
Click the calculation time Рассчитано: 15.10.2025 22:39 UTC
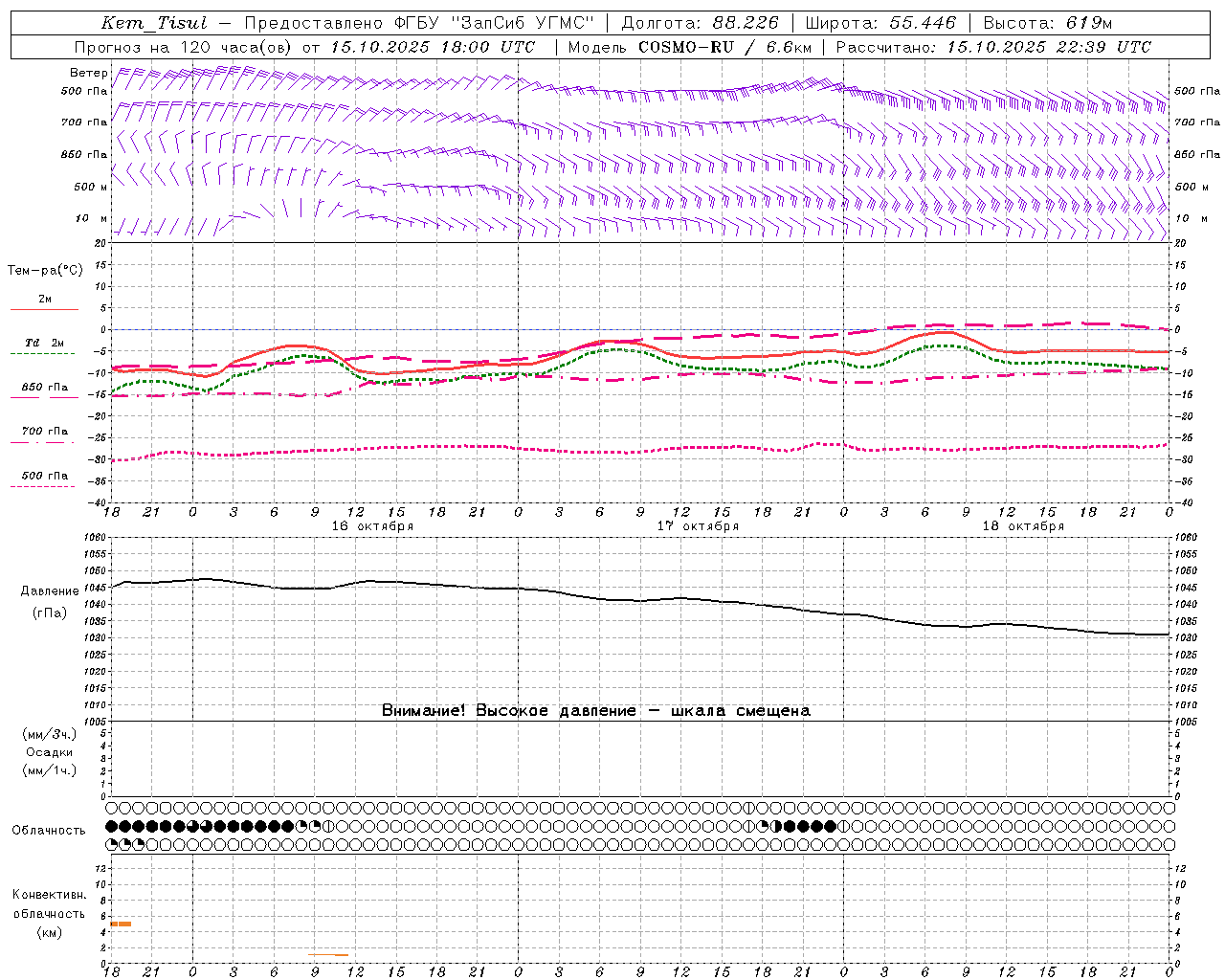[993, 47]
